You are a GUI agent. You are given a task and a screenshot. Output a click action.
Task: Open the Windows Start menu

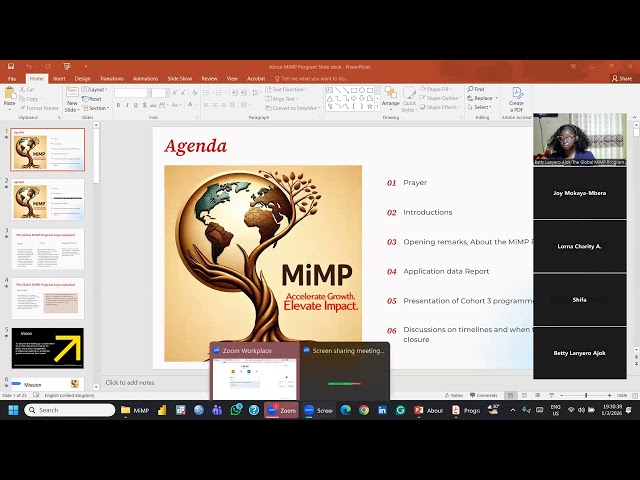click(13, 410)
